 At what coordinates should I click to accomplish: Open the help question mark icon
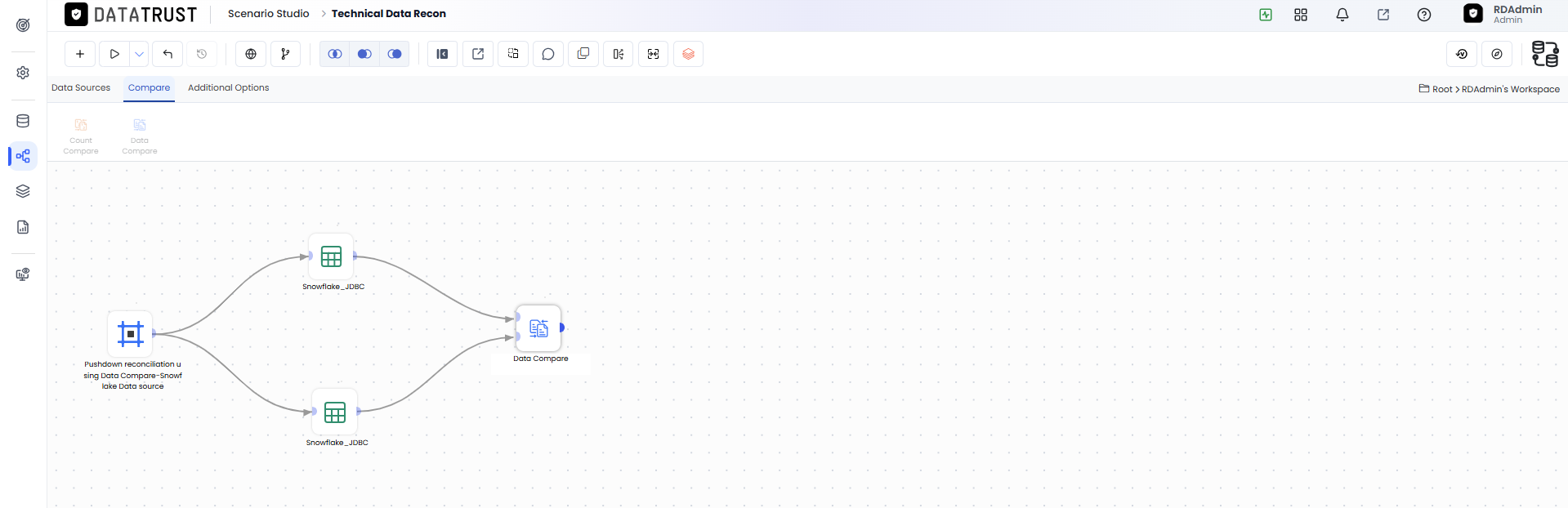(1424, 15)
